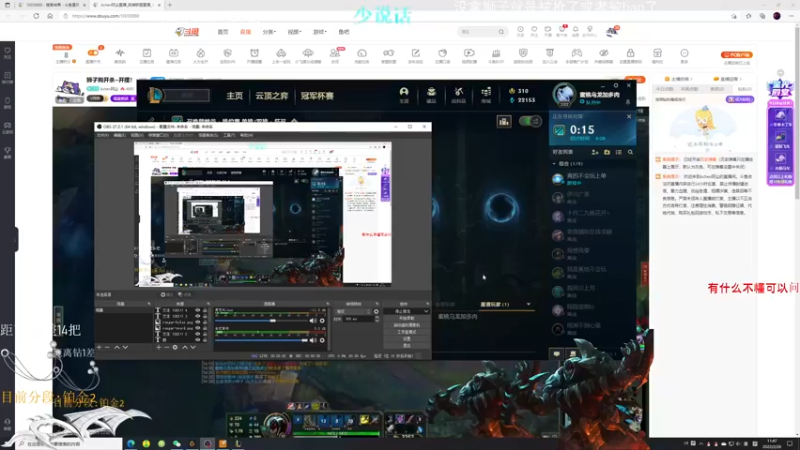Increase OBS transition duration stepper
Viewport: 800px width, 450px height.
[x=377, y=317]
